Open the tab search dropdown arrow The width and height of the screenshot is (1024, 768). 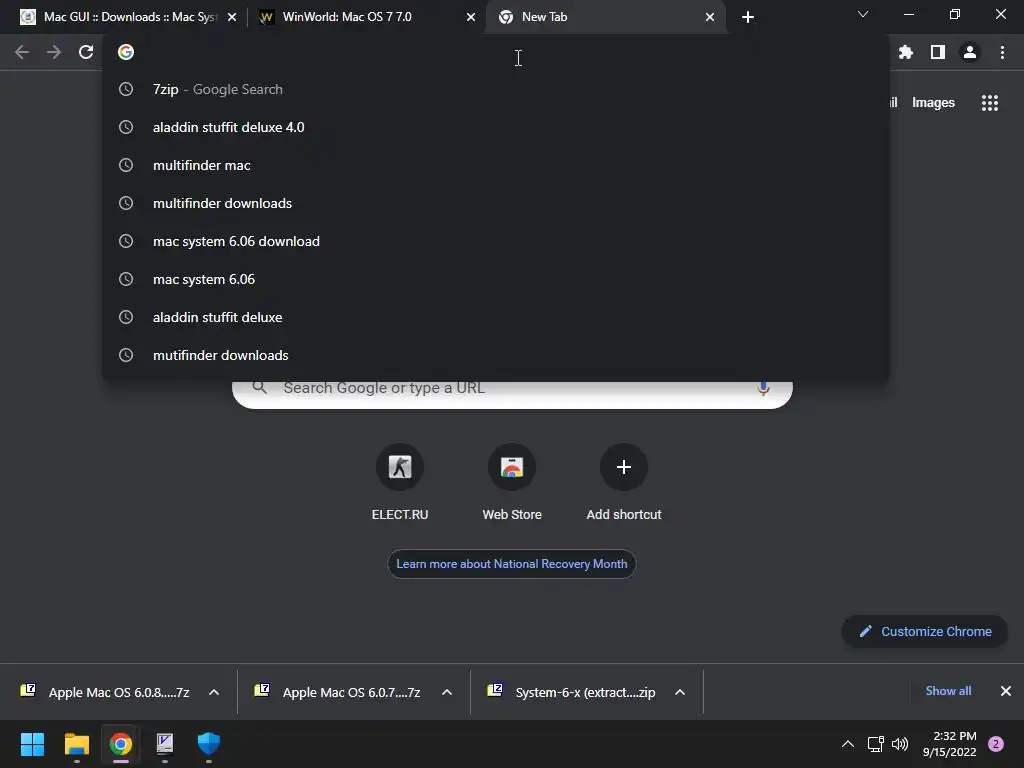point(863,14)
